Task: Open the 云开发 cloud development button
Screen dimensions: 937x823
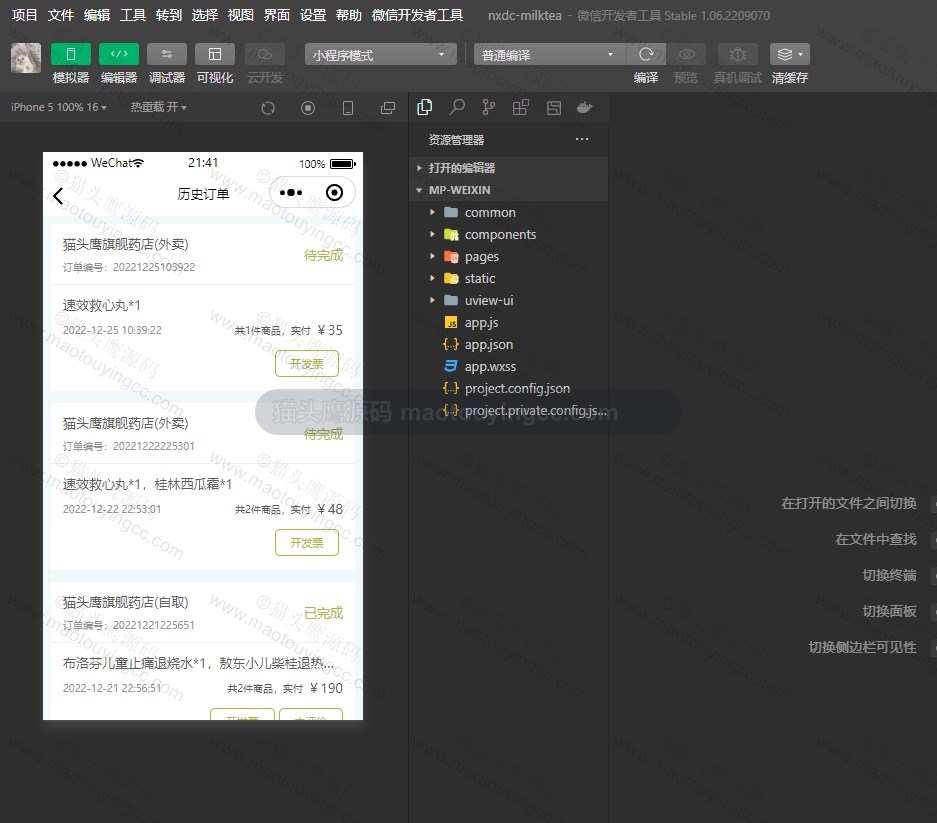Action: [x=265, y=54]
